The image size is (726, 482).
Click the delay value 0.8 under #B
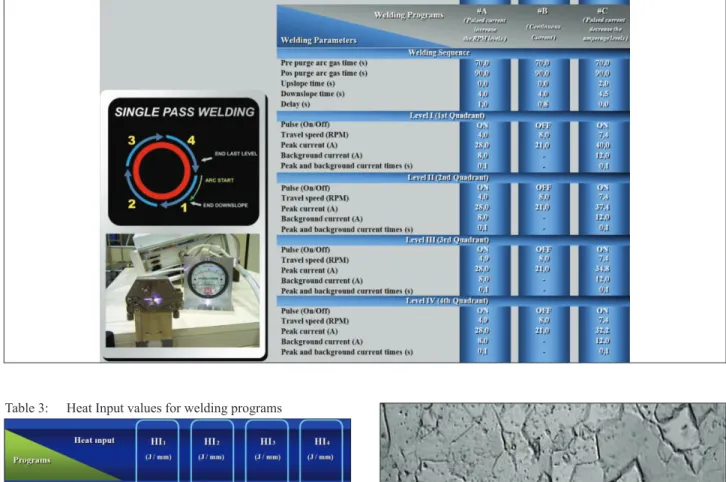click(x=543, y=104)
